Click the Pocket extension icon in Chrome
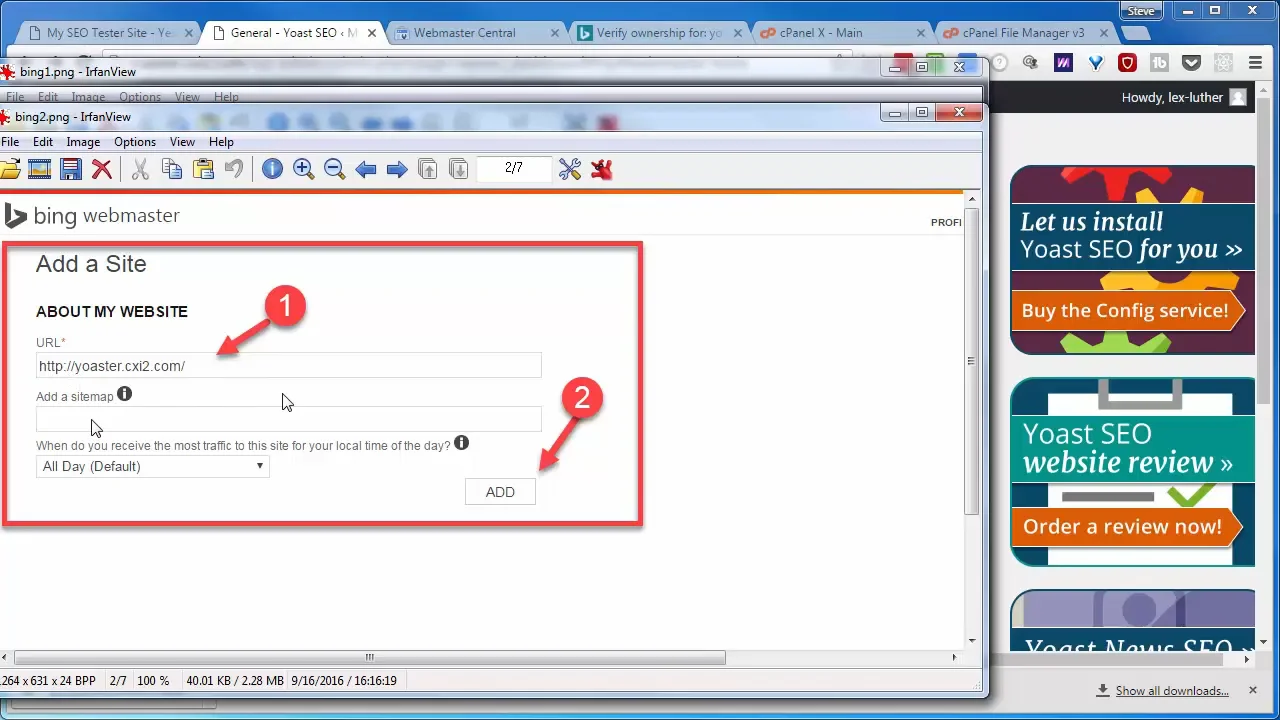The image size is (1280, 720). 1191,63
